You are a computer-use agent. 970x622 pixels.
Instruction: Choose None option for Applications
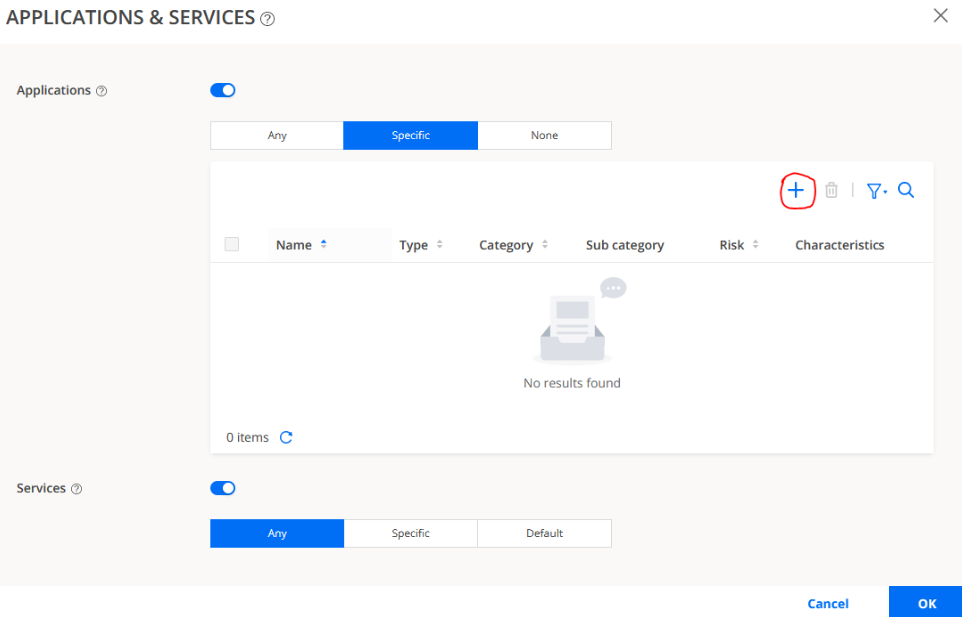pyautogui.click(x=544, y=135)
